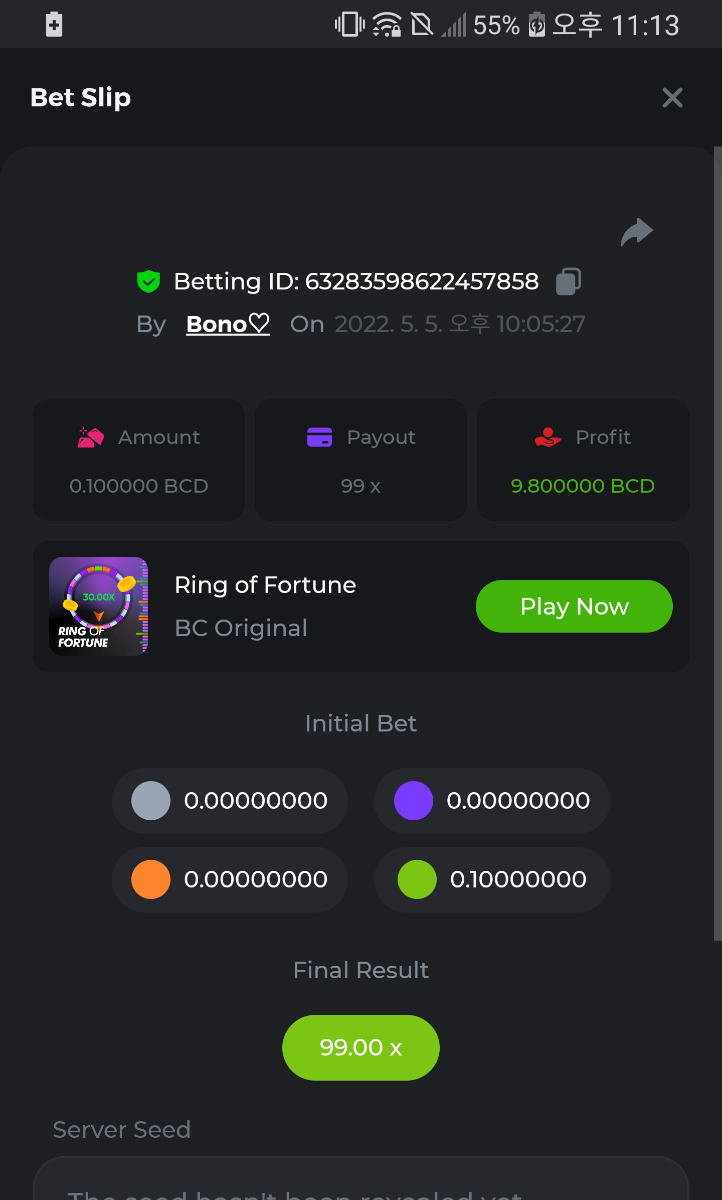Select the green color bet swatch
This screenshot has height=1200, width=722.
(x=417, y=880)
